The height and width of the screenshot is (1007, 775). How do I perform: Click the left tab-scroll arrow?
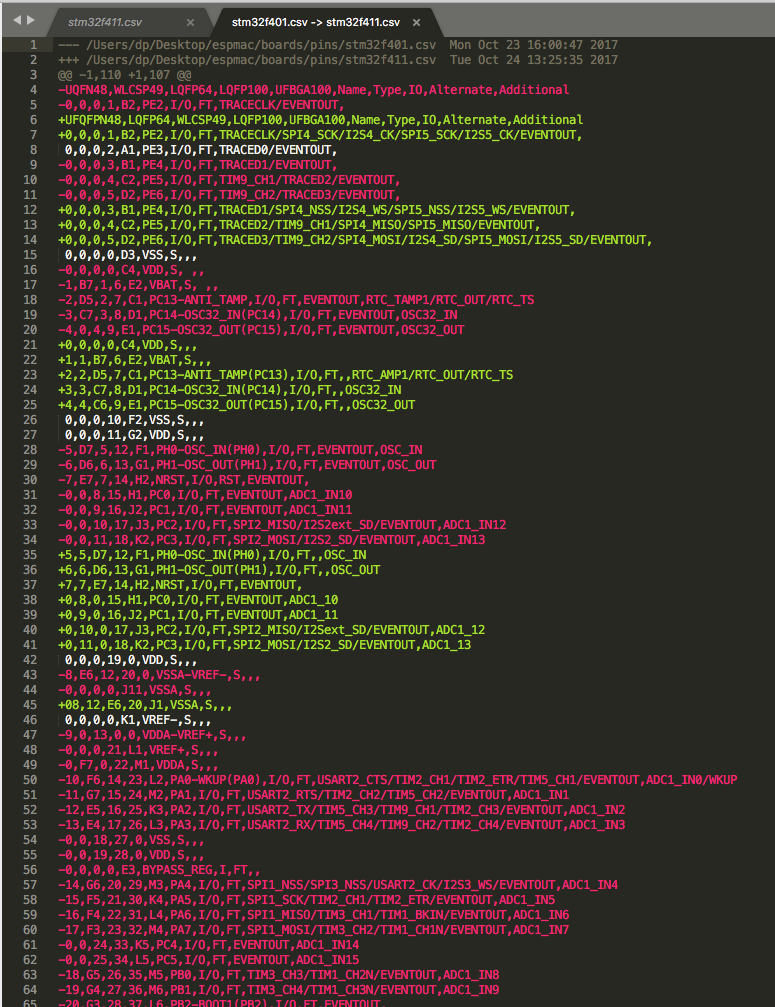tap(17, 21)
